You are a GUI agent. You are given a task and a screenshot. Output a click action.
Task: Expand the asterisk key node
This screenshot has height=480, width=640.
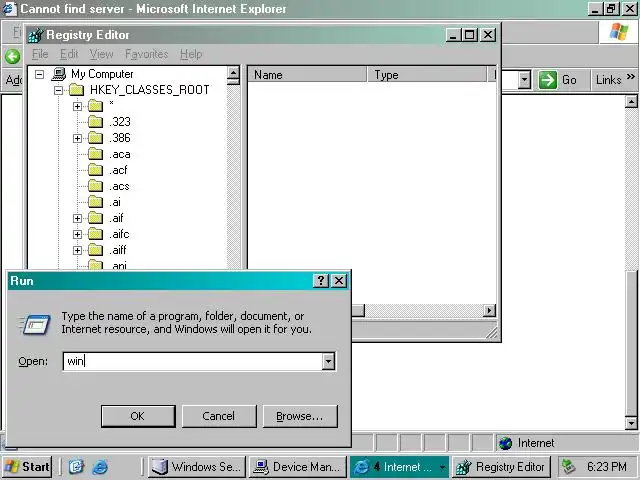77,106
